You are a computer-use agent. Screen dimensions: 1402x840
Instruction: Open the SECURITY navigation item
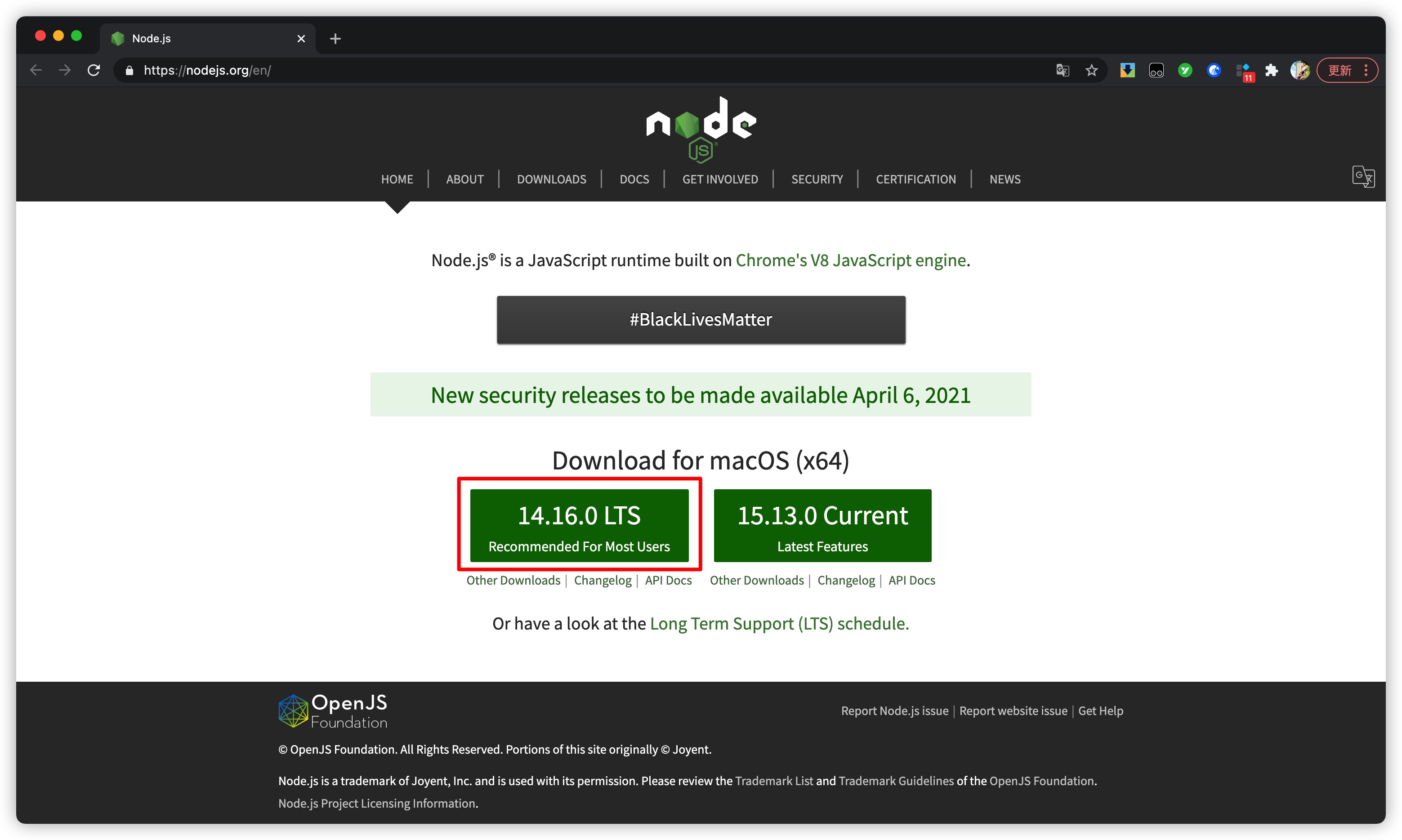817,179
